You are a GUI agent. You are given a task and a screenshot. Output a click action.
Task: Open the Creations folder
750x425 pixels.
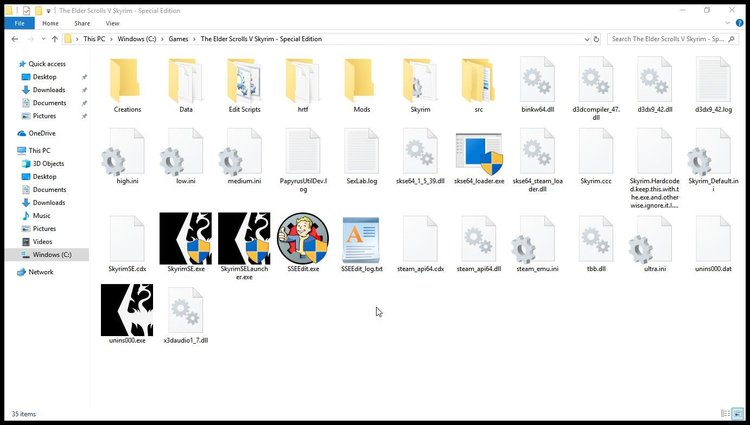(127, 85)
